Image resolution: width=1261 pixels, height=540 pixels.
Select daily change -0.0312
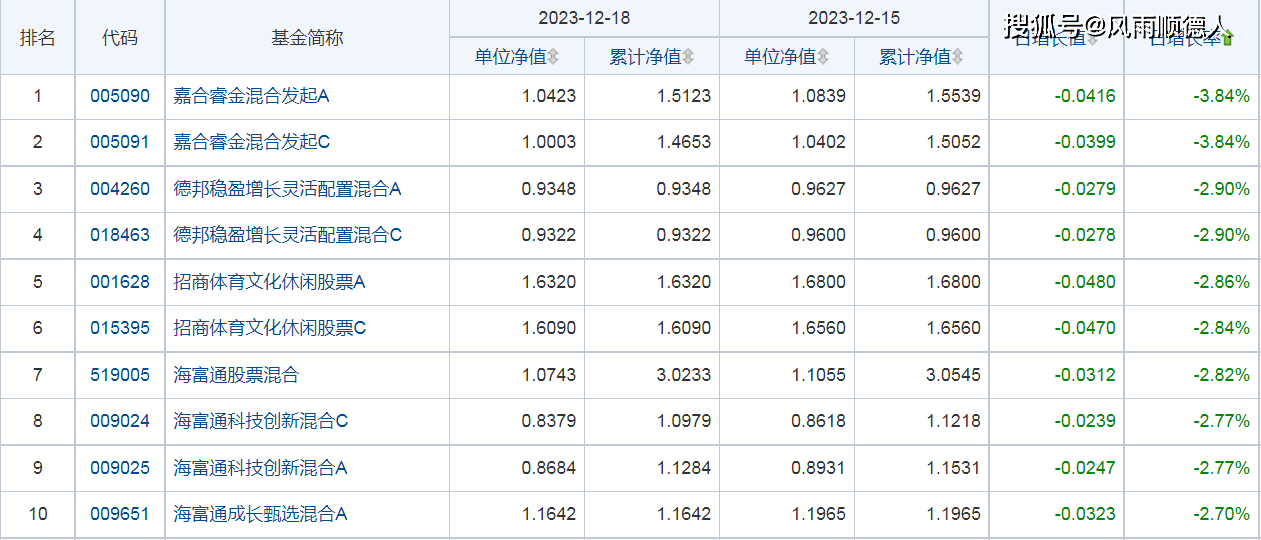pos(1085,375)
